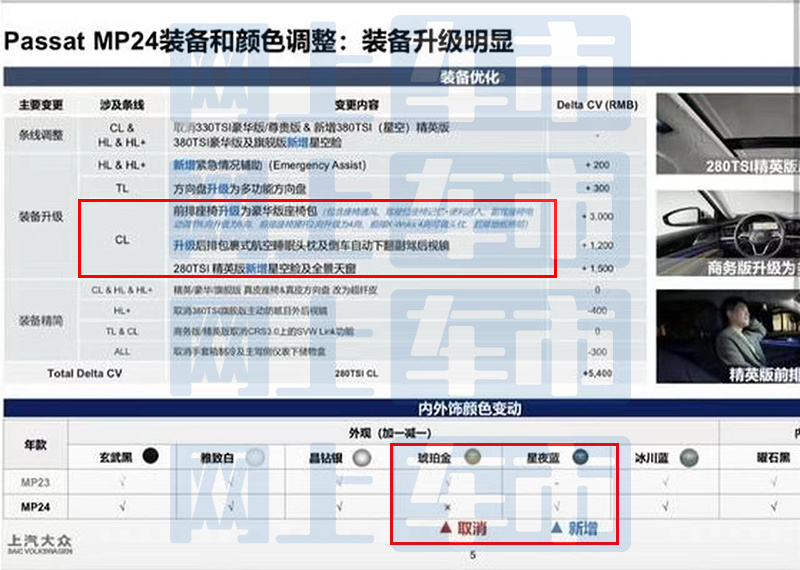The image size is (800, 570).
Task: Click the 玄武黑 black color swatch
Action: pos(151,456)
